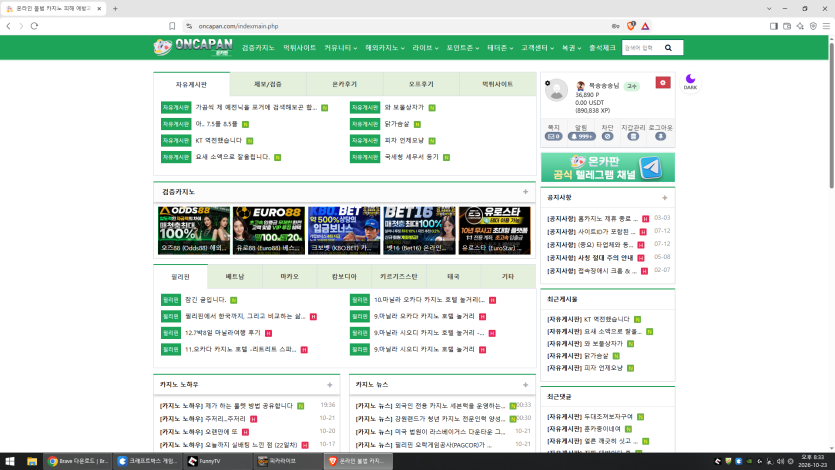Open the 유로스타 banner thumbnail
The image size is (835, 470).
point(495,230)
